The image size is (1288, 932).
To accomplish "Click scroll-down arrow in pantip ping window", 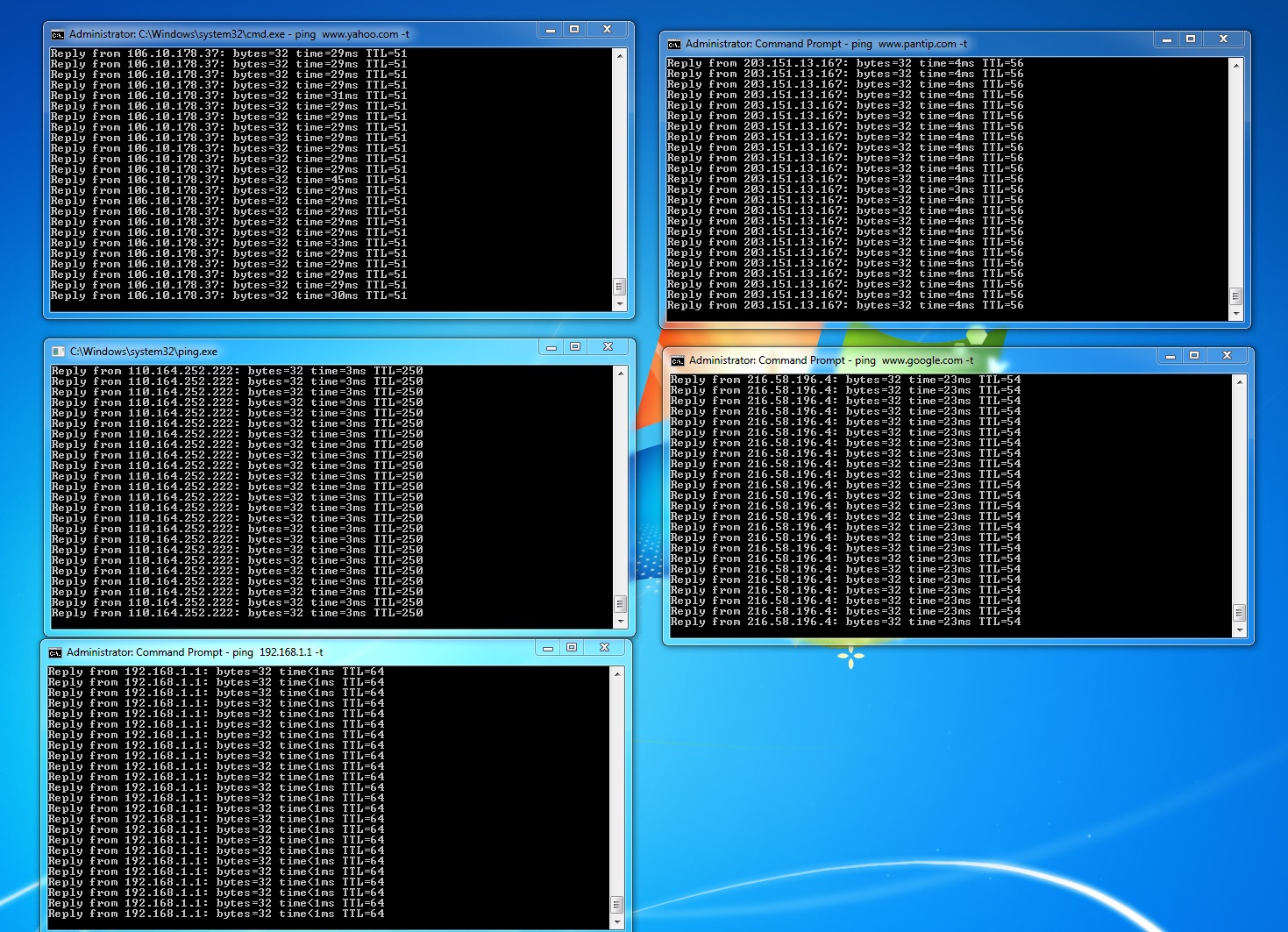I will (x=1236, y=314).
